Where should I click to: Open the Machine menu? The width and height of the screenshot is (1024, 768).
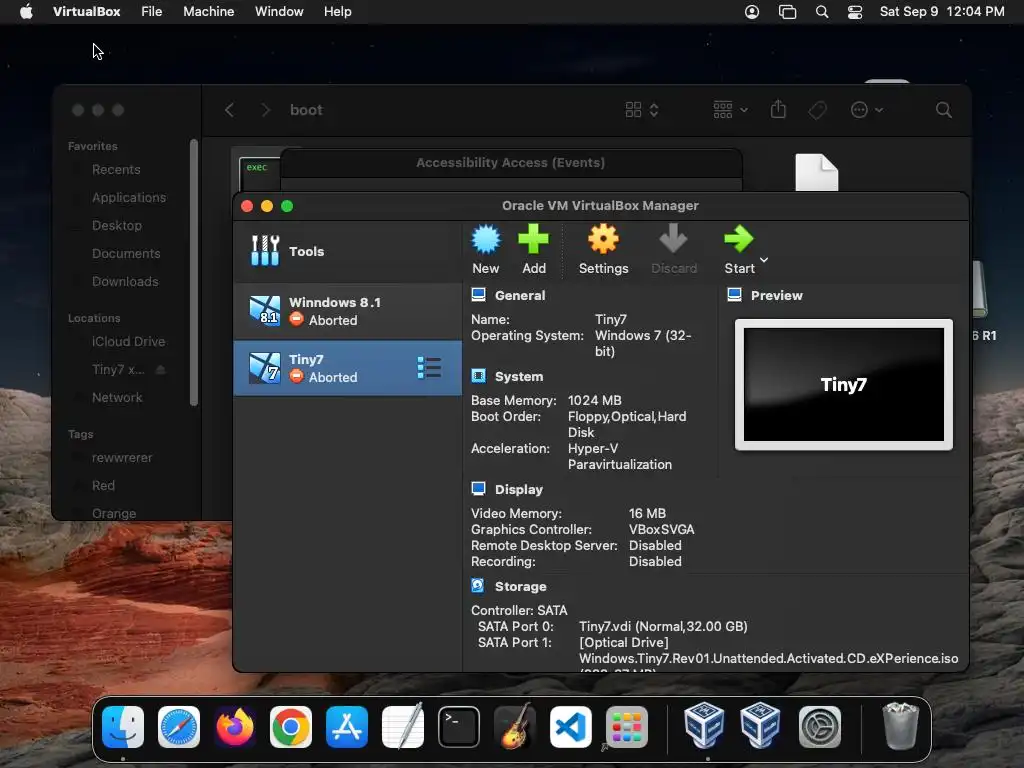(208, 12)
